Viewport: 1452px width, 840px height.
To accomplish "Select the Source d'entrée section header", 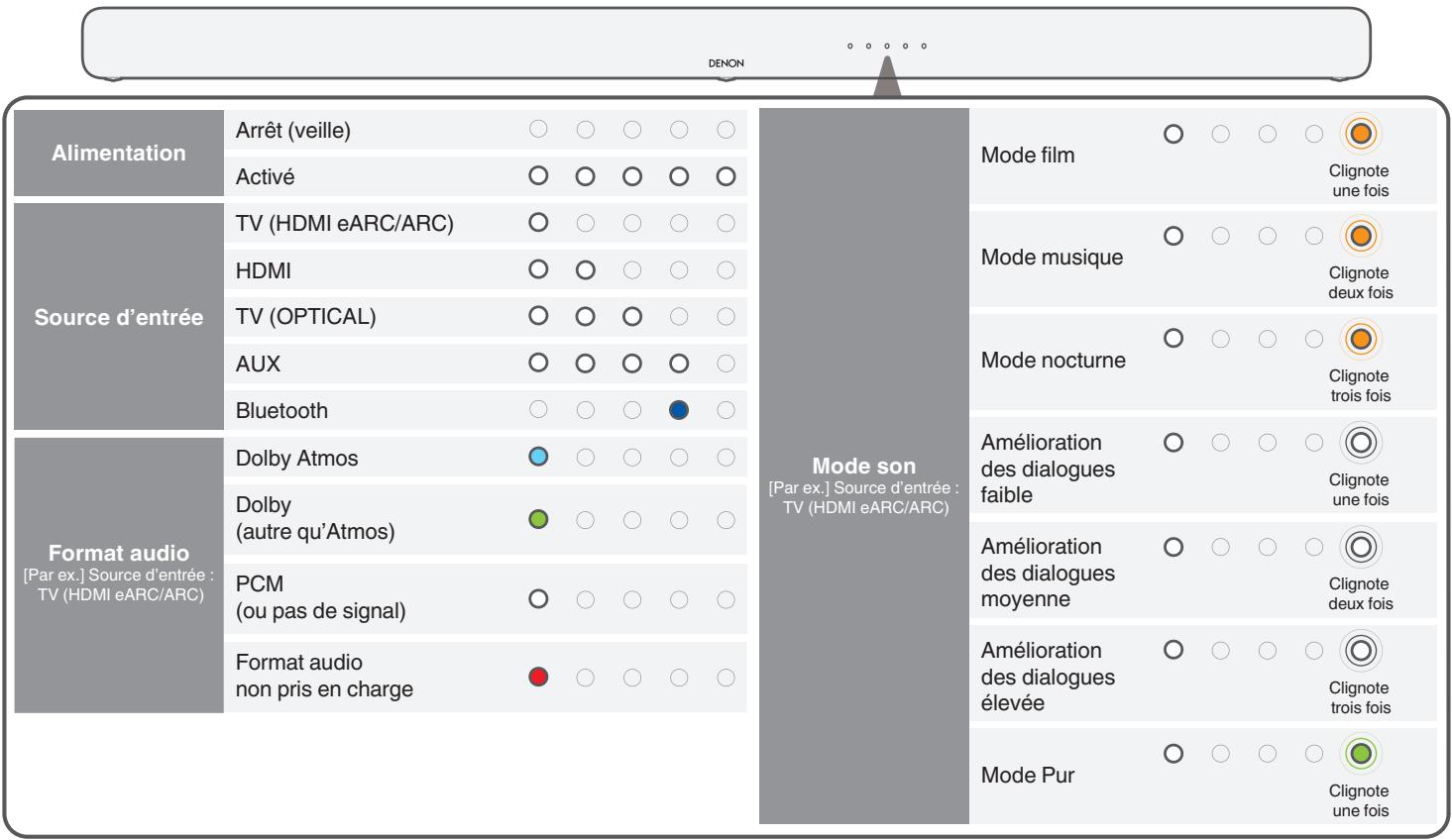I will coord(119,317).
